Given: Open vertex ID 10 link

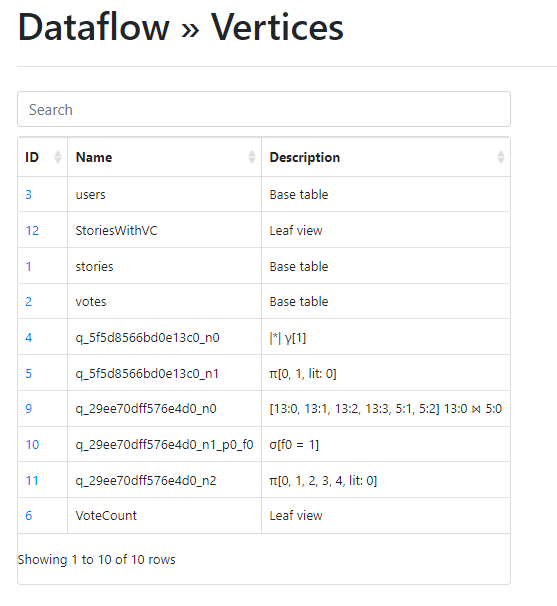Looking at the screenshot, I should 32,445.
